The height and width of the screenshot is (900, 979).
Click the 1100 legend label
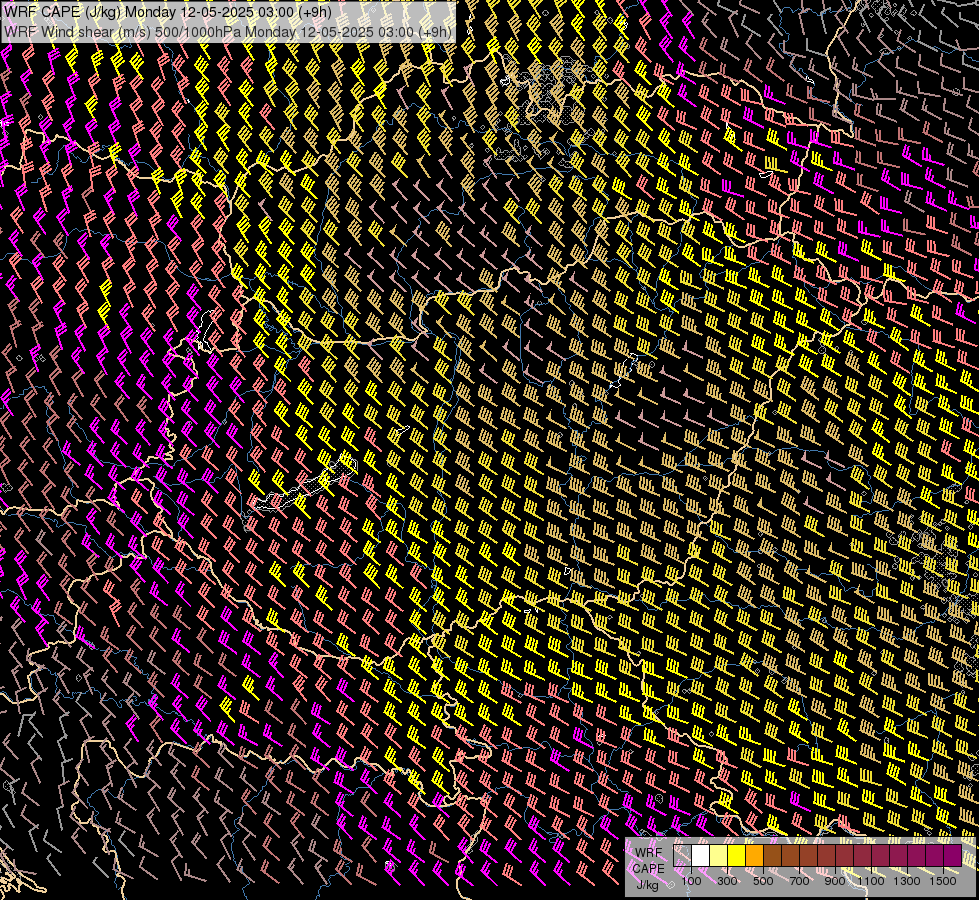(870, 881)
